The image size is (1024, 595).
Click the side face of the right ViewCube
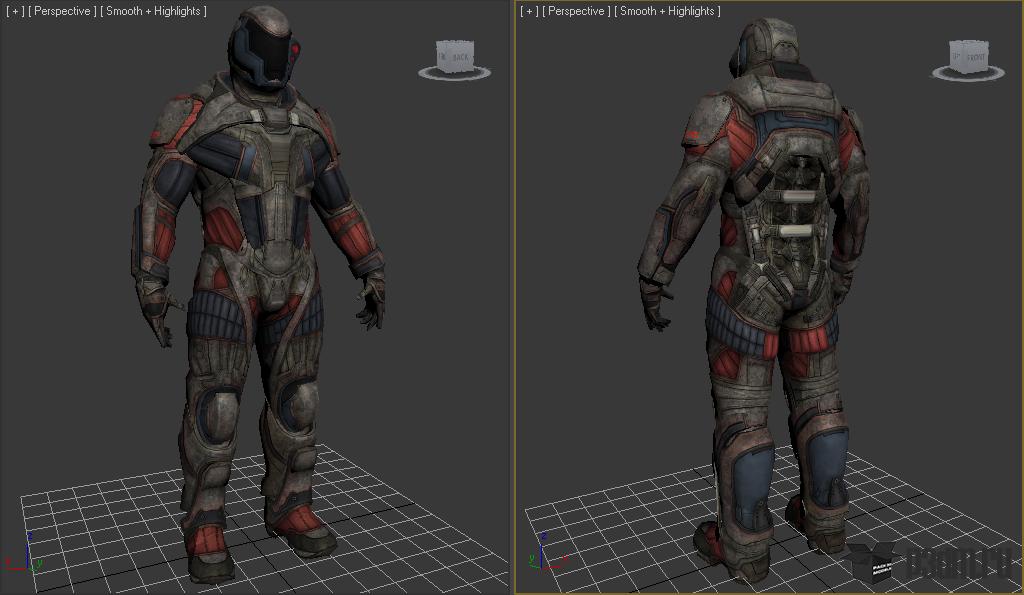(x=957, y=57)
